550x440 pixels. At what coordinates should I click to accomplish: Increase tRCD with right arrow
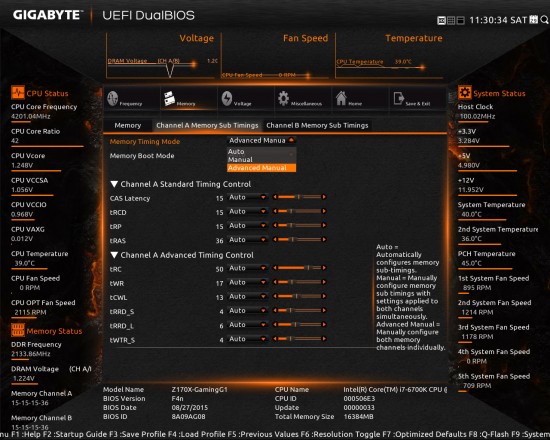coord(324,211)
